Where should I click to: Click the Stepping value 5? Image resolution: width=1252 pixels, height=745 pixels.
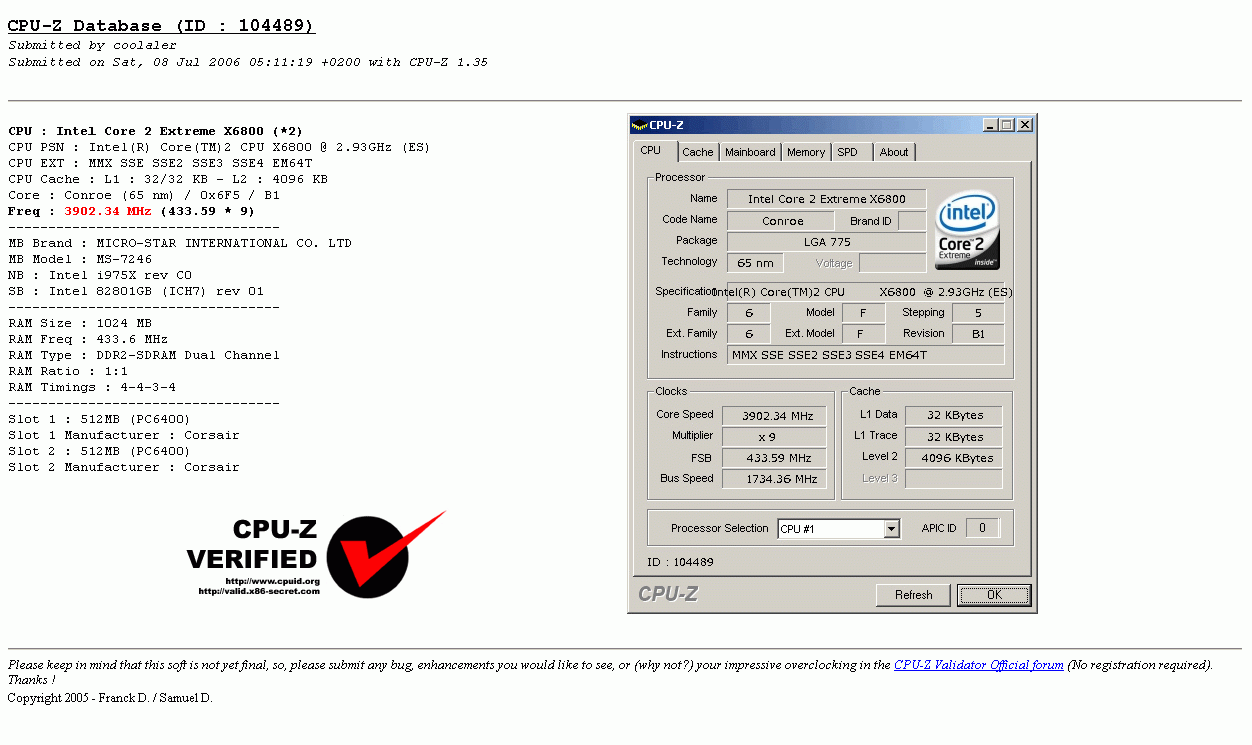click(x=977, y=313)
